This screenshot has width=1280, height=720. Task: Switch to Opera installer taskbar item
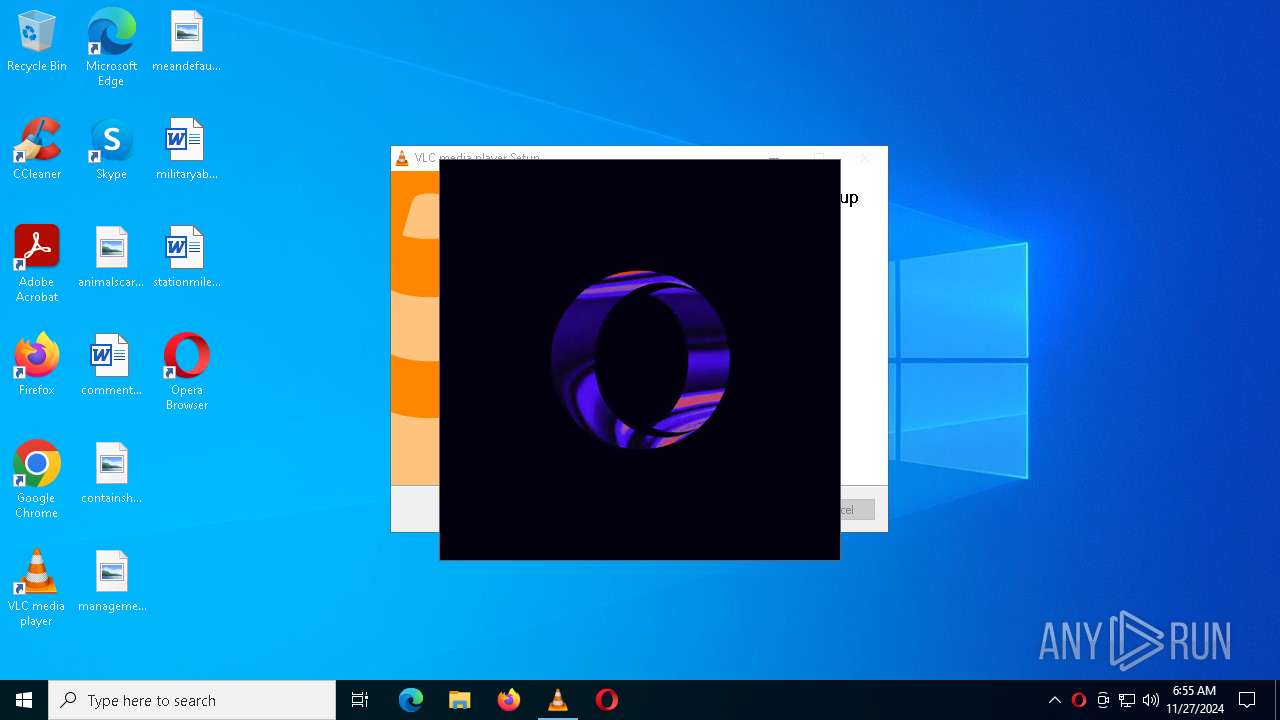pyautogui.click(x=606, y=700)
